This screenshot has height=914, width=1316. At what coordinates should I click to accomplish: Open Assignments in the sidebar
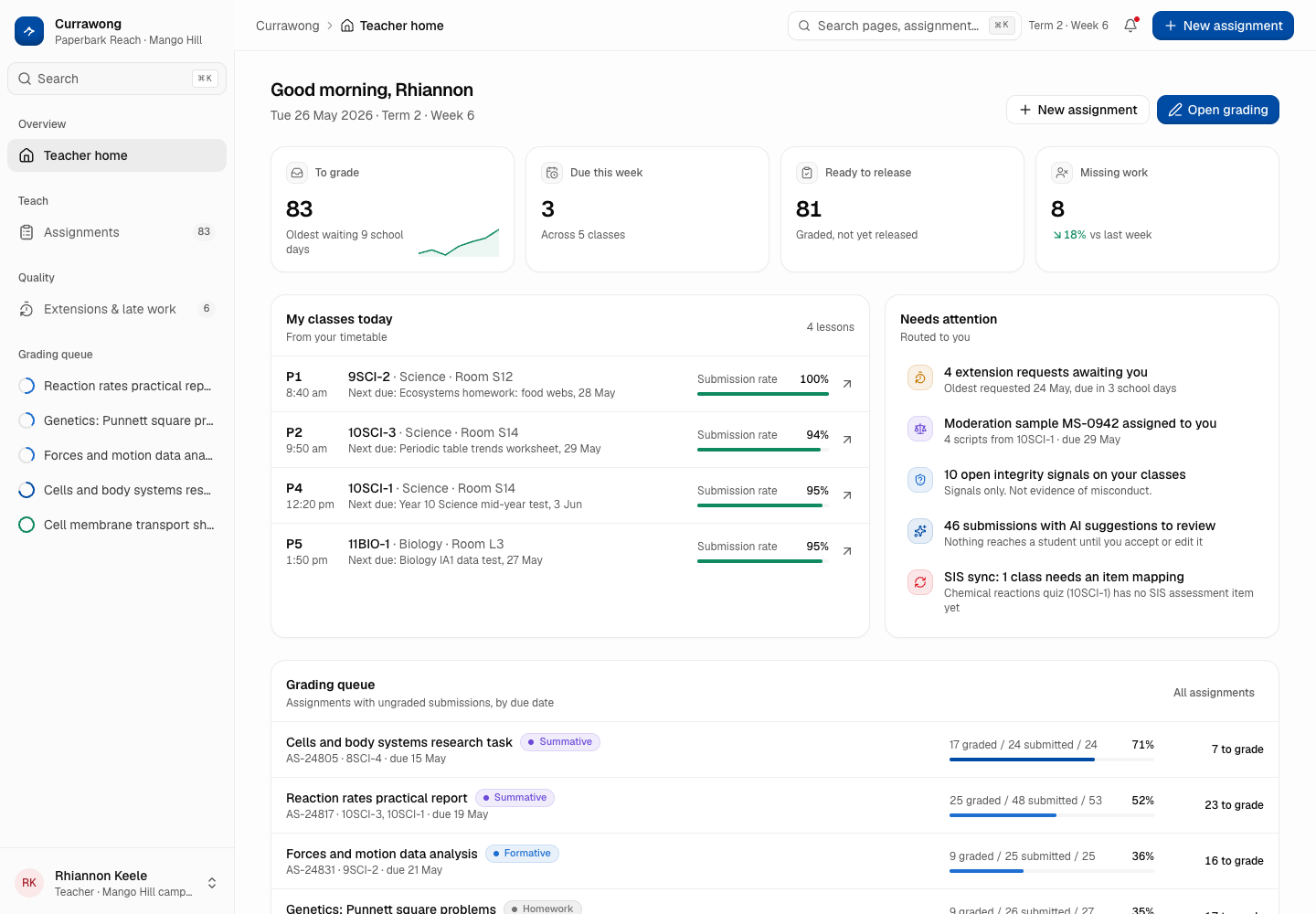coord(117,232)
